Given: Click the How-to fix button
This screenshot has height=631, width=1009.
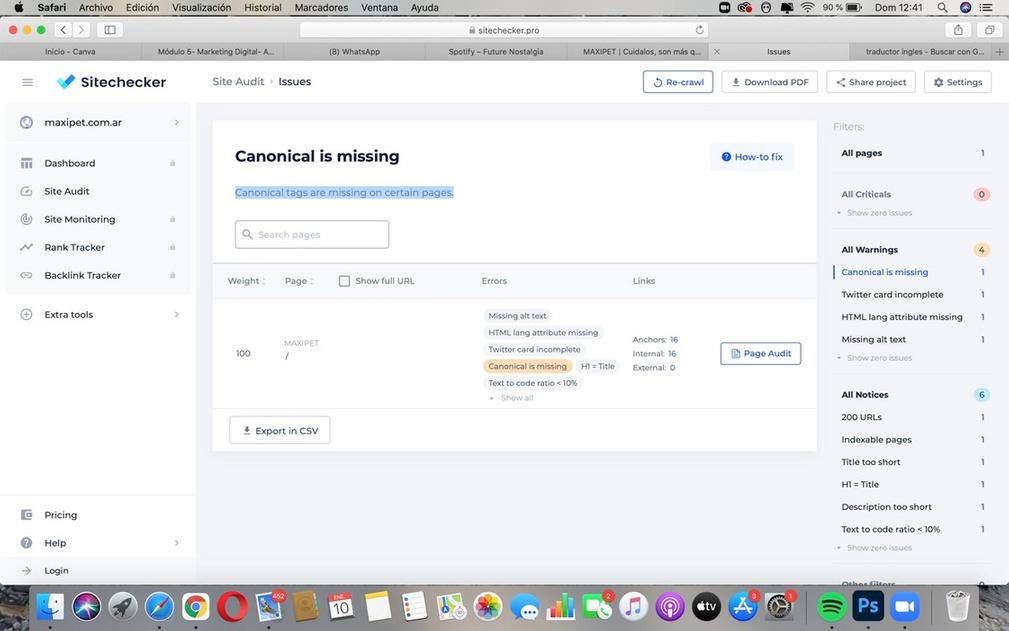Looking at the screenshot, I should click(752, 157).
